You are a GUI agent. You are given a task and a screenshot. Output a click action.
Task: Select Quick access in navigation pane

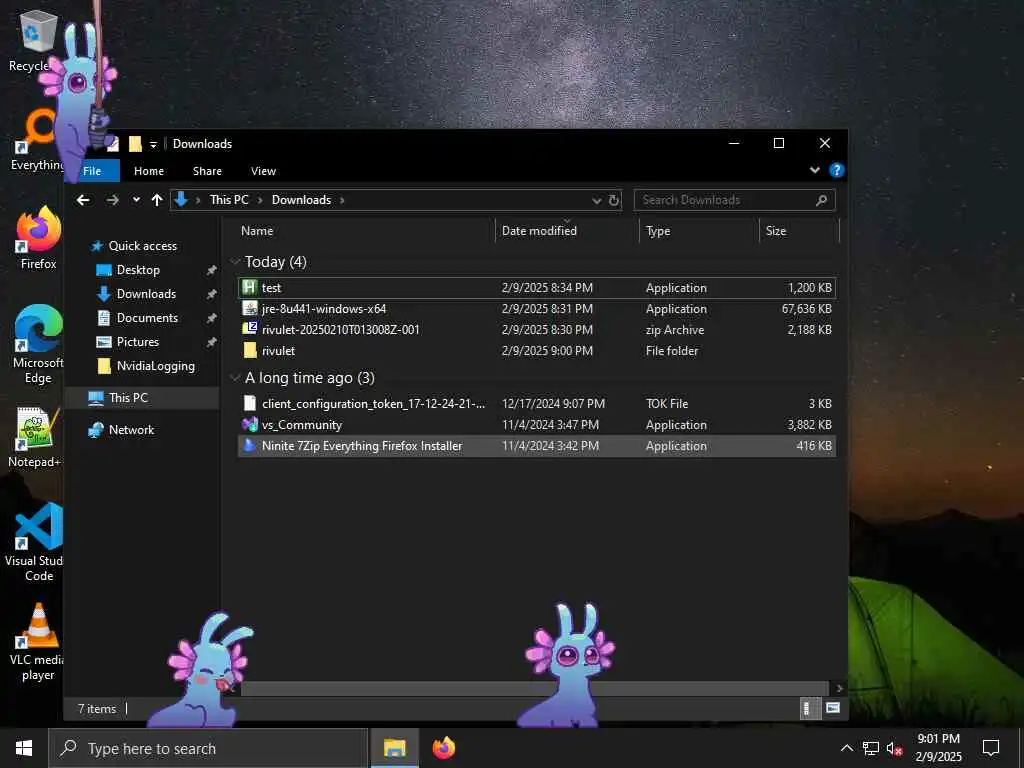142,246
